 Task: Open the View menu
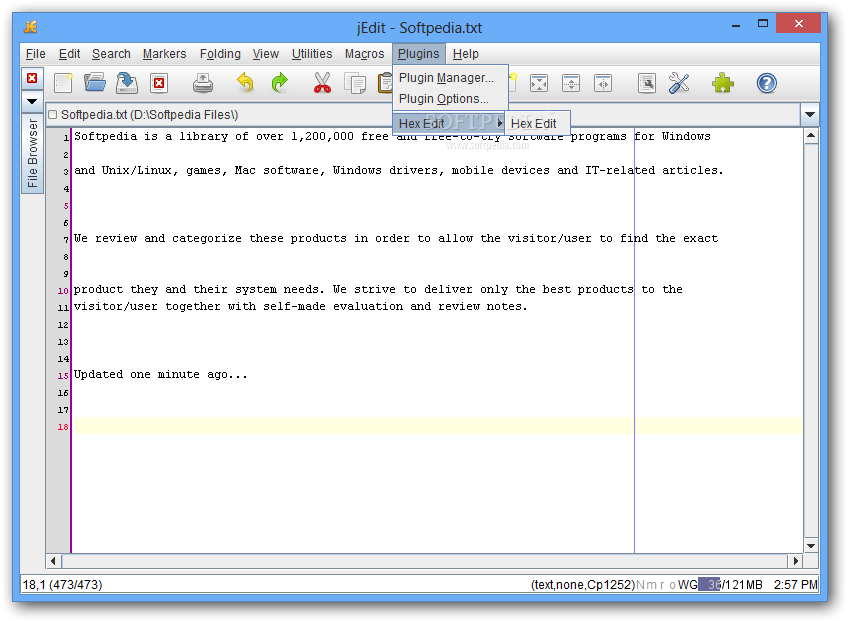click(266, 54)
